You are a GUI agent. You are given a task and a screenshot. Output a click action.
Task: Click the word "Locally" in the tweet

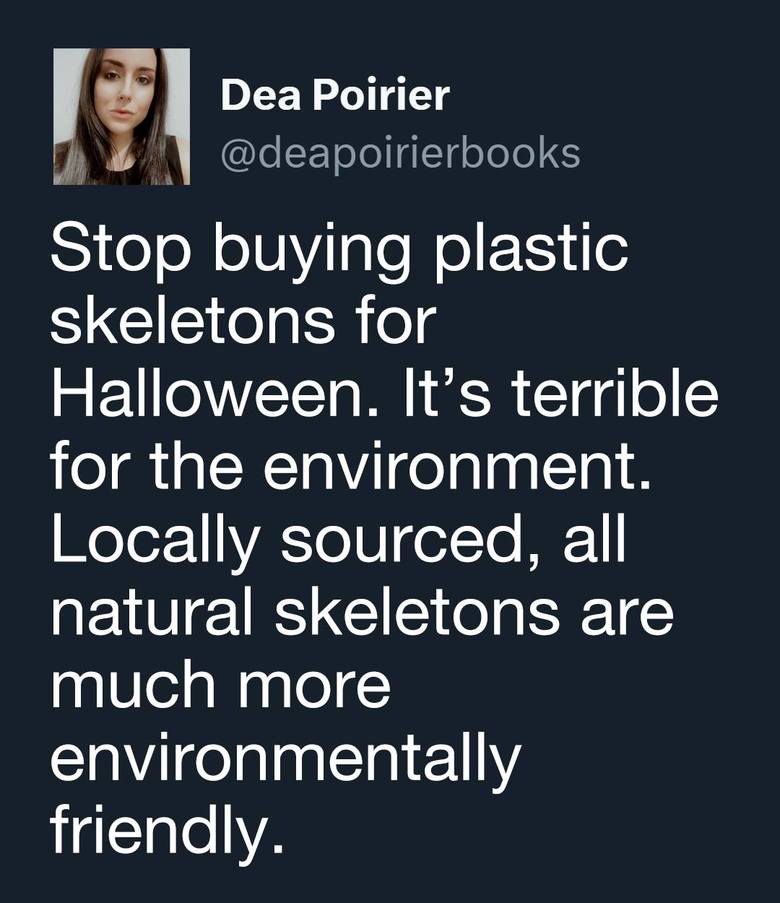(x=154, y=542)
